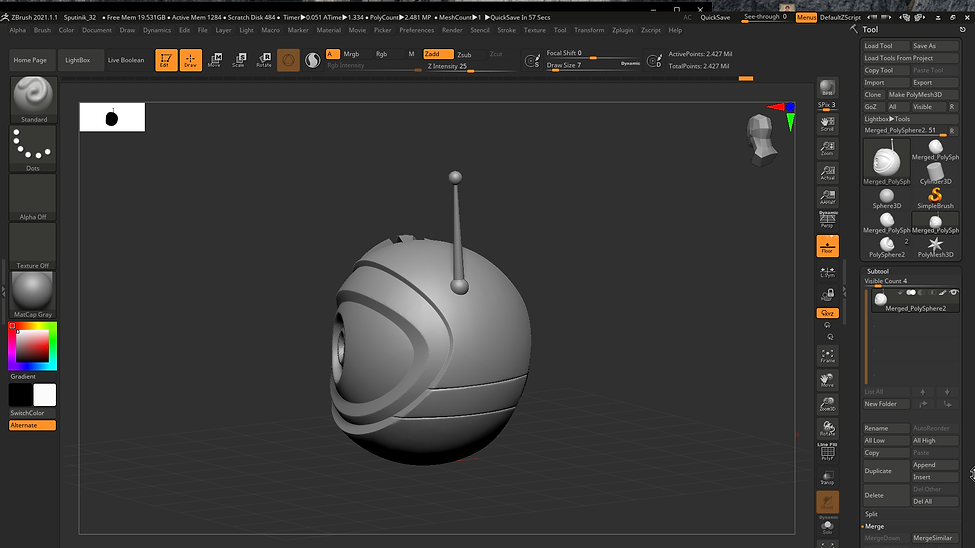The image size is (975, 548).
Task: Open the Zplugin menu
Action: pos(622,30)
